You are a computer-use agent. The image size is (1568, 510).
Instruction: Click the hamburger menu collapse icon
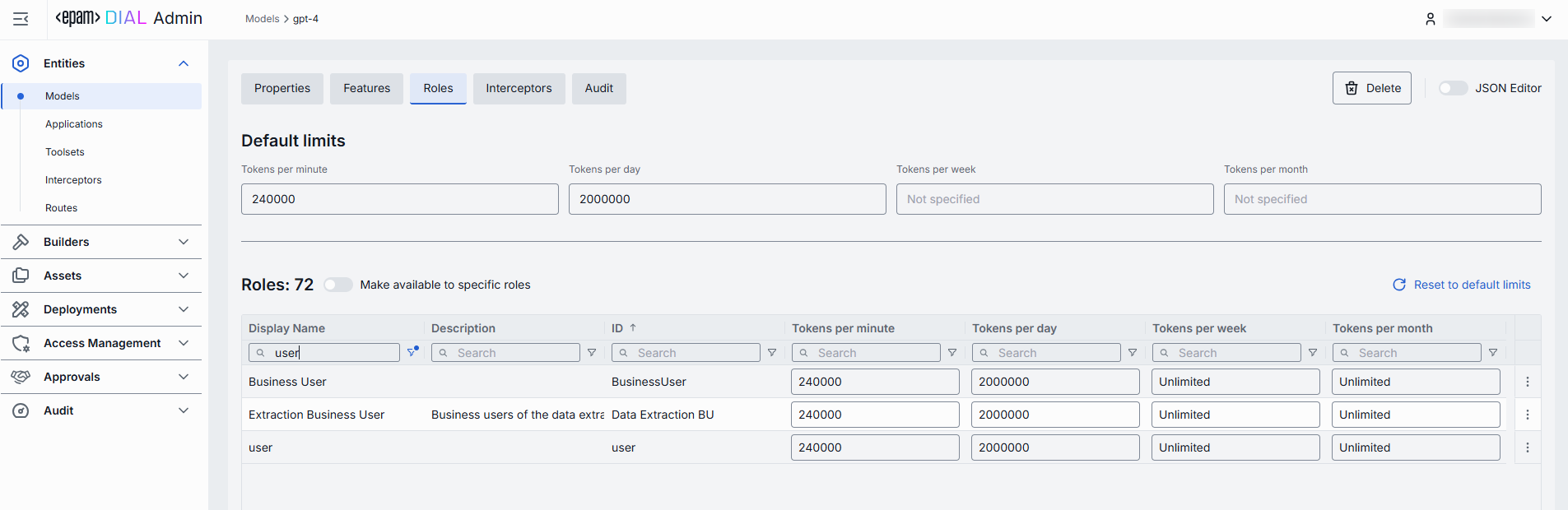click(21, 19)
